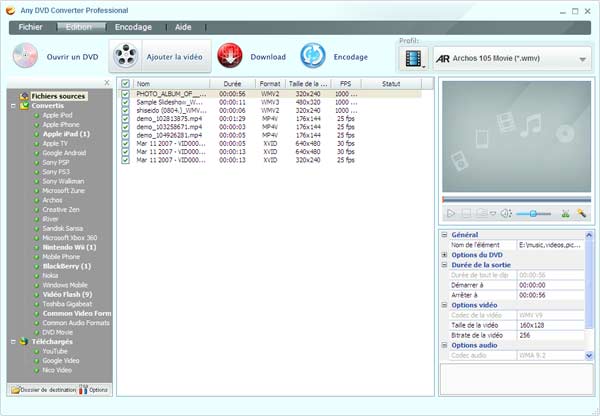Click the film reel Ajouter la vidéo icon
This screenshot has height=416, width=600.
[126, 56]
